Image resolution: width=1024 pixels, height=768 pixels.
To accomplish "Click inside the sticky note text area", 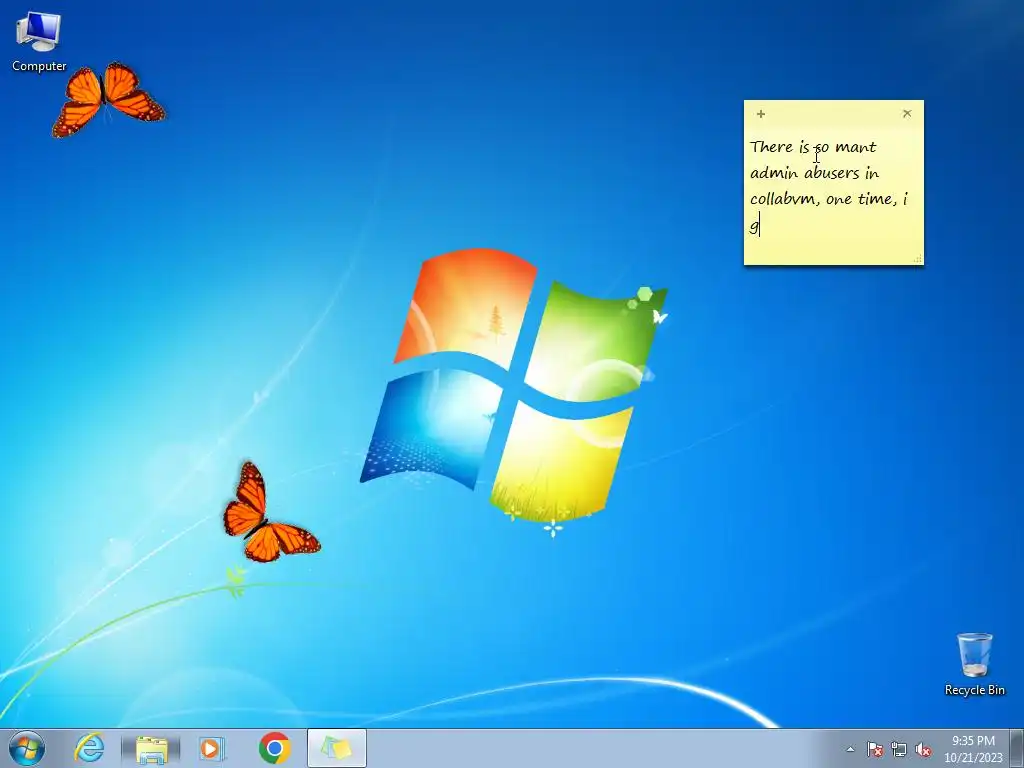I will pos(833,195).
